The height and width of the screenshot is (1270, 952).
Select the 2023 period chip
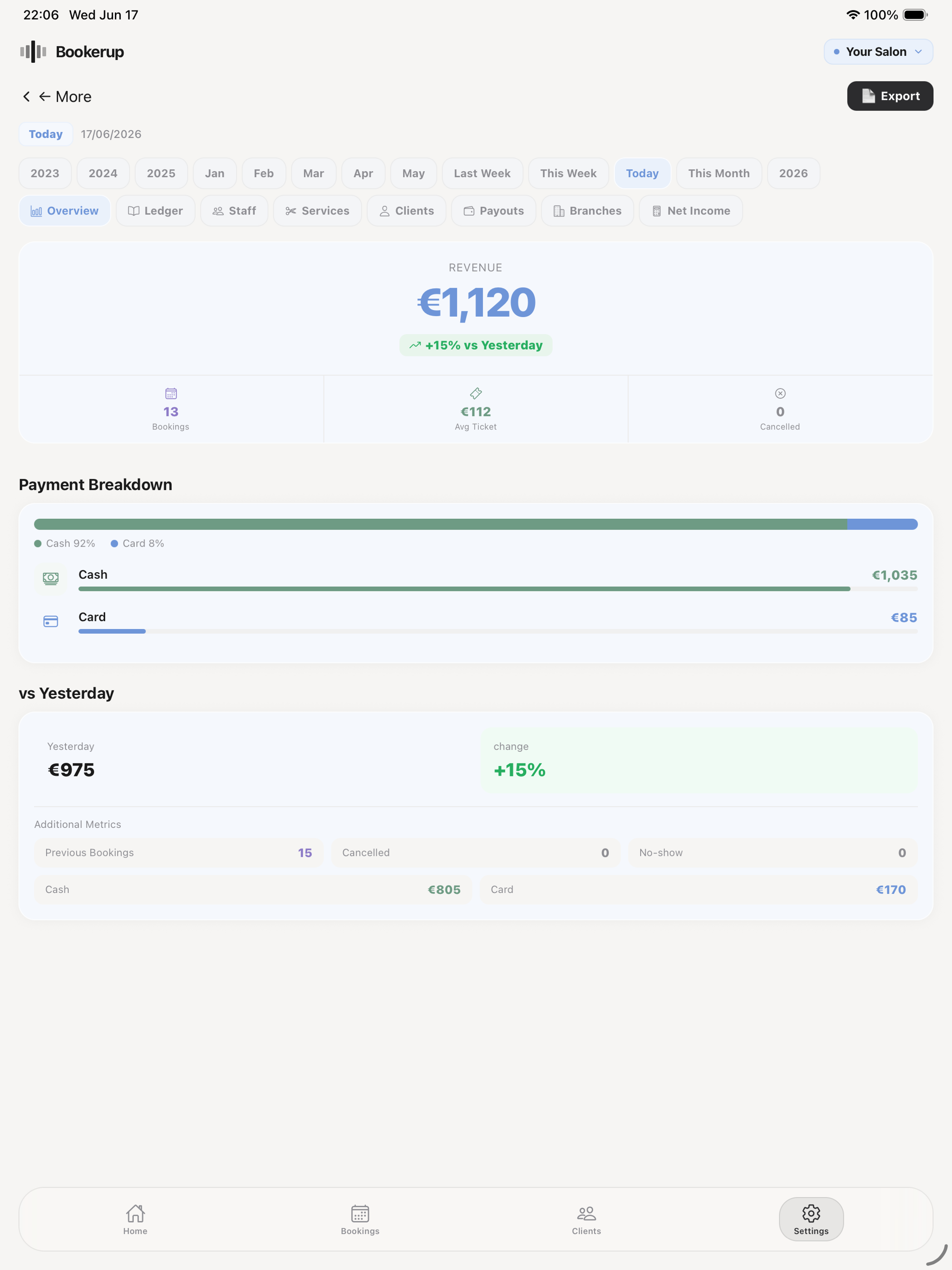tap(45, 173)
